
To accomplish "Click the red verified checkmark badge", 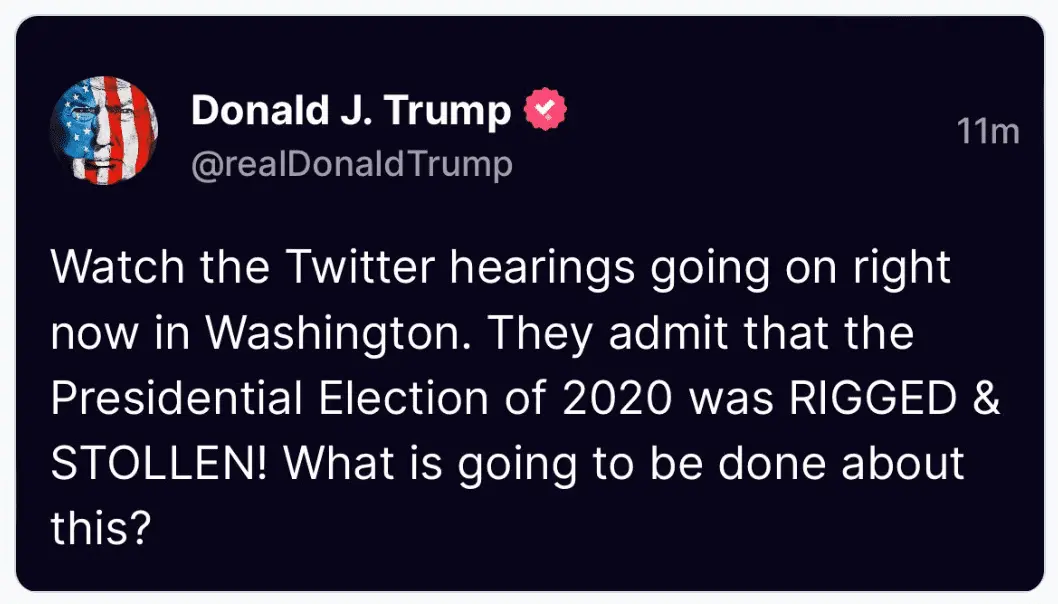I will pos(546,109).
